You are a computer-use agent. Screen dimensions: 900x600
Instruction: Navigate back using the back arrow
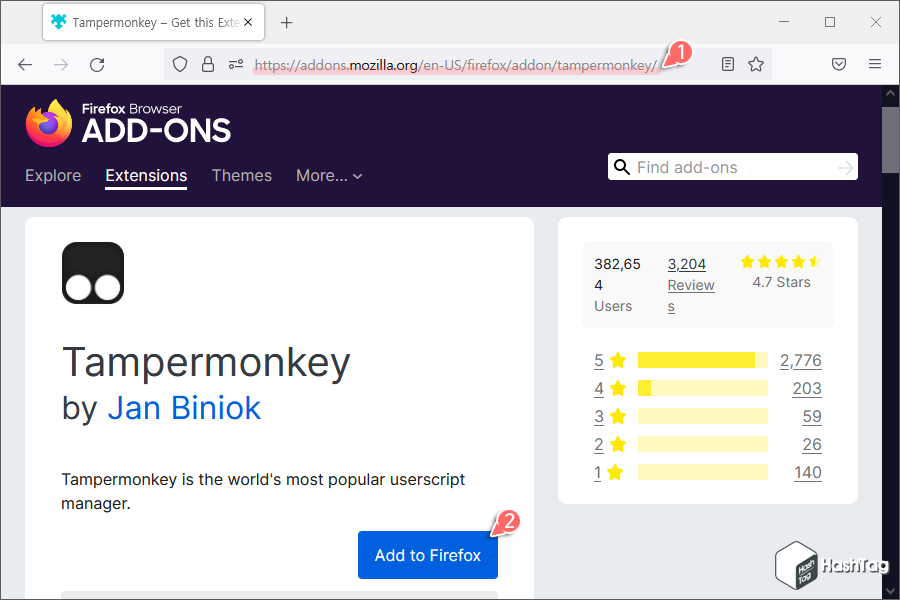[x=24, y=64]
